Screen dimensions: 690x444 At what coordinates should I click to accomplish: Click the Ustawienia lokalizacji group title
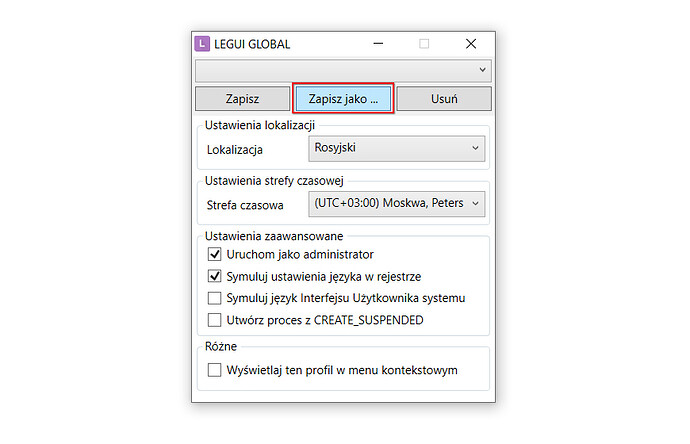click(x=260, y=125)
